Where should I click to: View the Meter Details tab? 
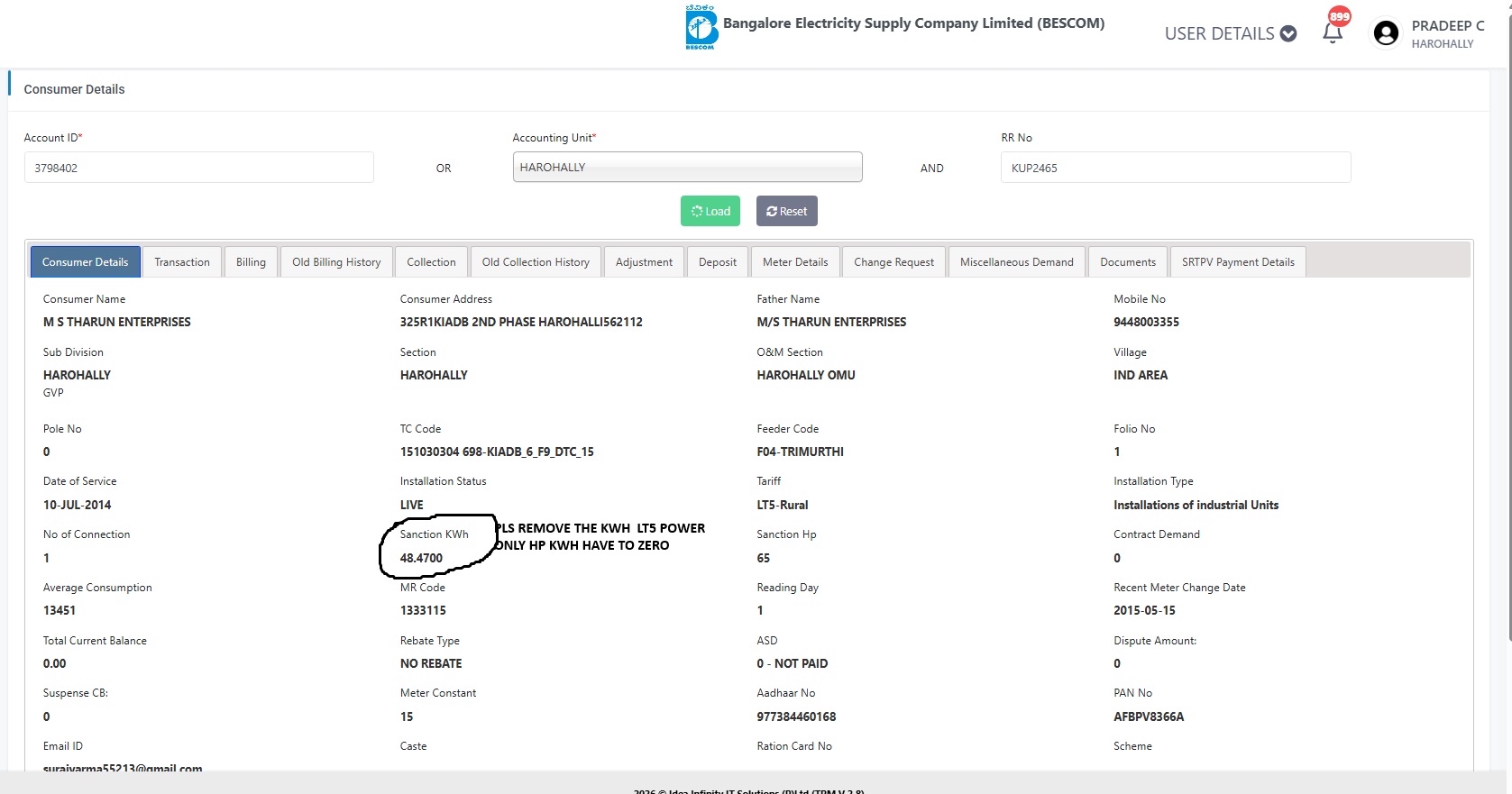tap(795, 262)
